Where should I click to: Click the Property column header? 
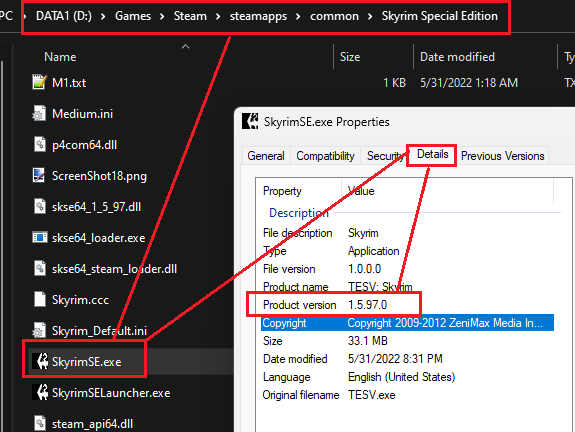click(282, 191)
